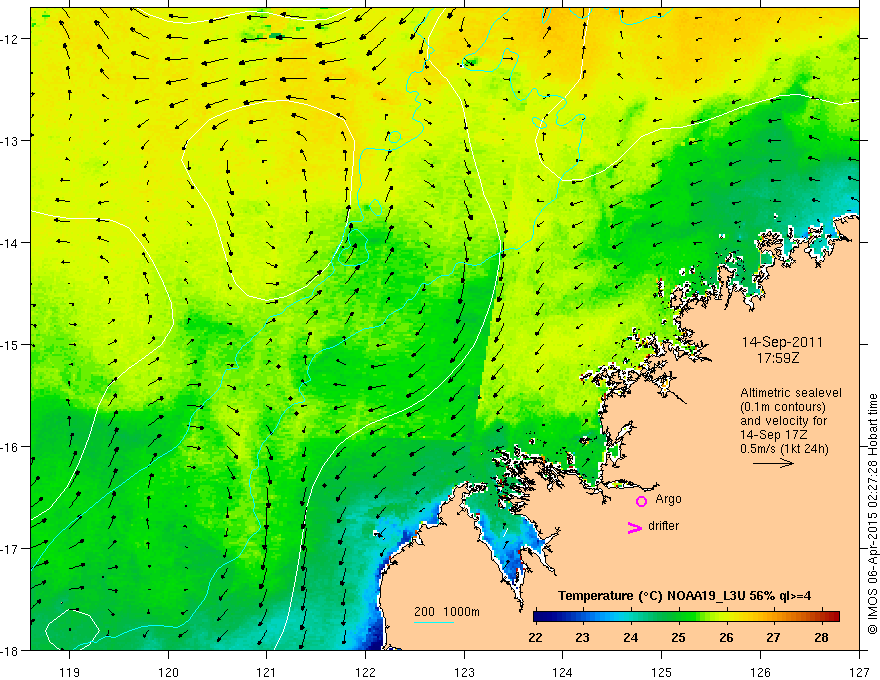Click longitude axis label "121"
This screenshot has height=680, width=880.
pos(267,672)
